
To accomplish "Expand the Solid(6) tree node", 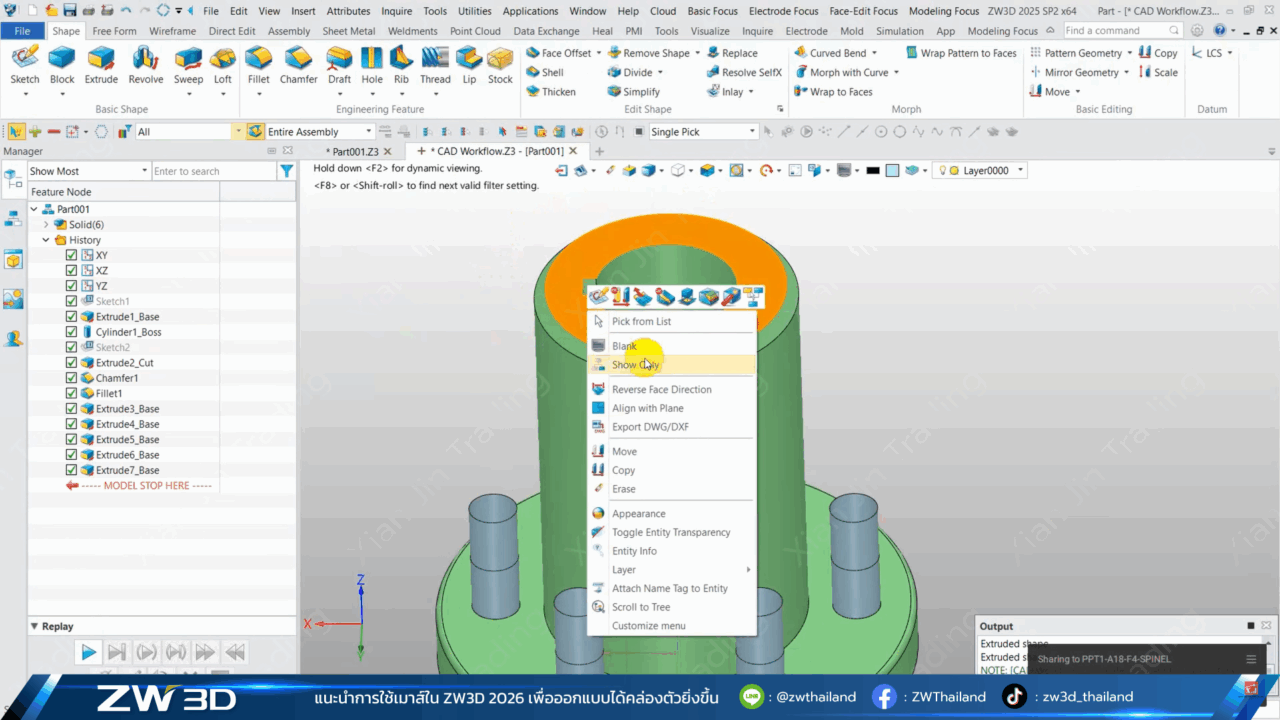I will point(46,225).
